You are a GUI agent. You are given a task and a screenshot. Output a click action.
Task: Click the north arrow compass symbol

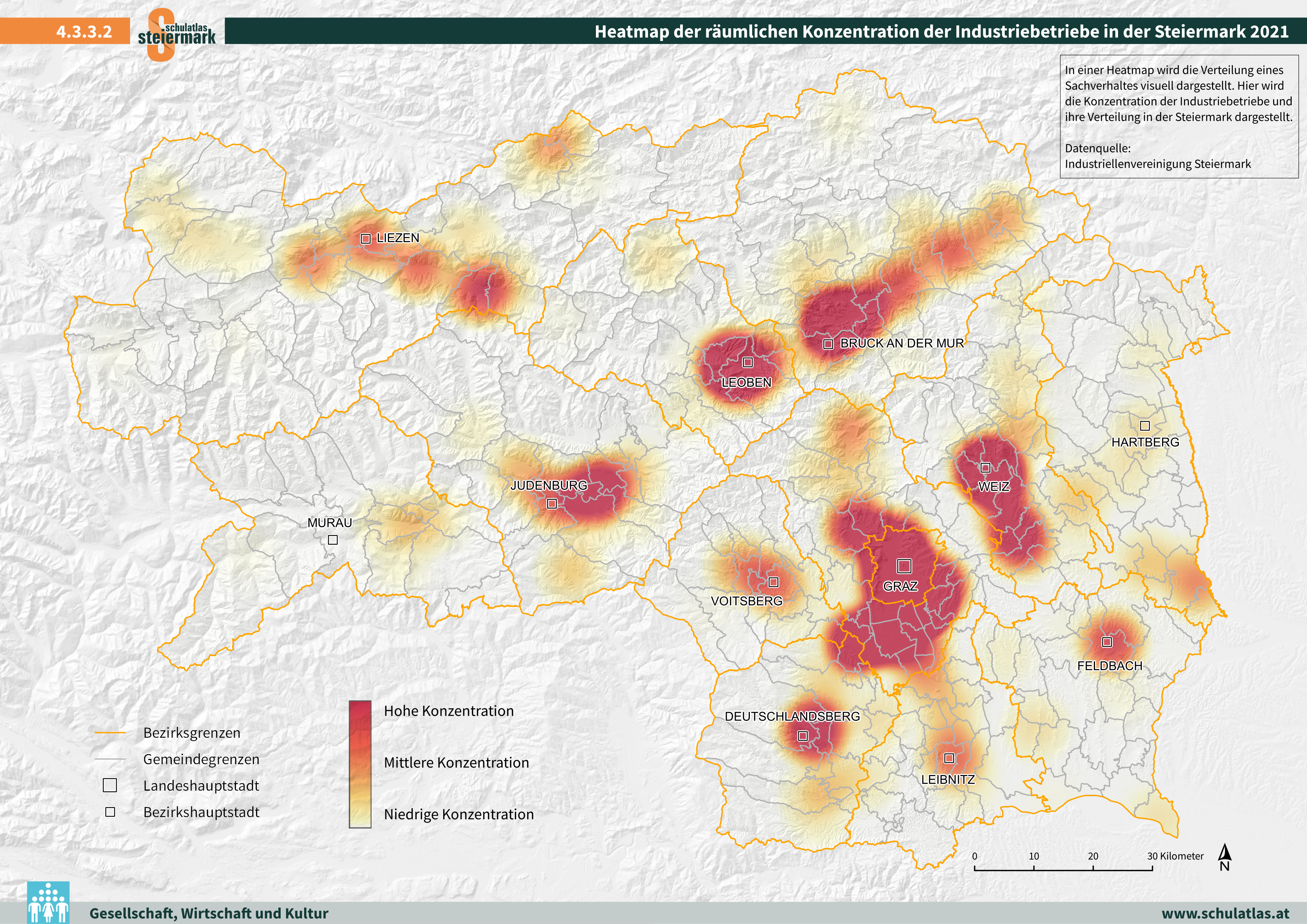(x=1225, y=858)
